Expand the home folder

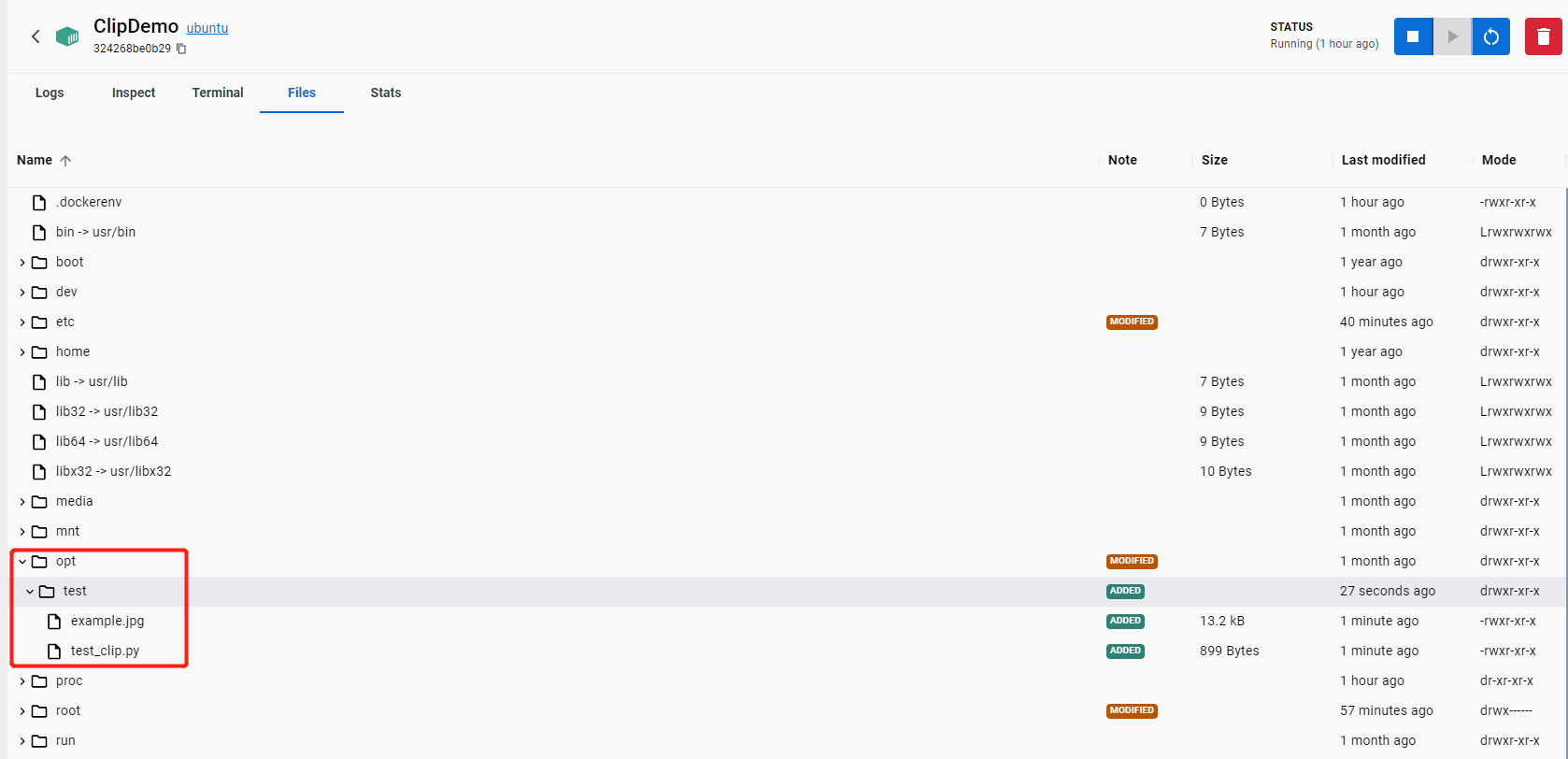pos(22,352)
